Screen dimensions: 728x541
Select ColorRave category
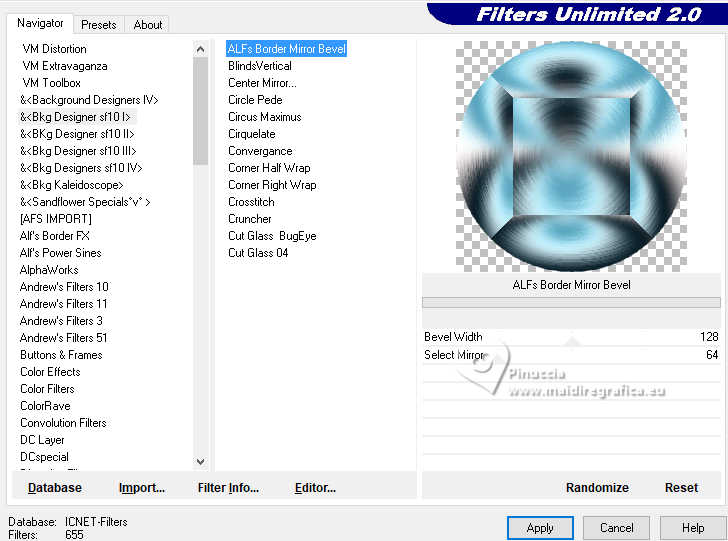(45, 406)
